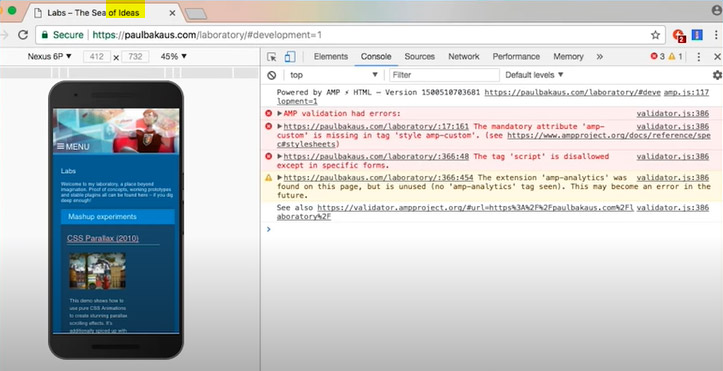723x371 pixels.
Task: Close the Labs browser tab
Action: coord(172,13)
